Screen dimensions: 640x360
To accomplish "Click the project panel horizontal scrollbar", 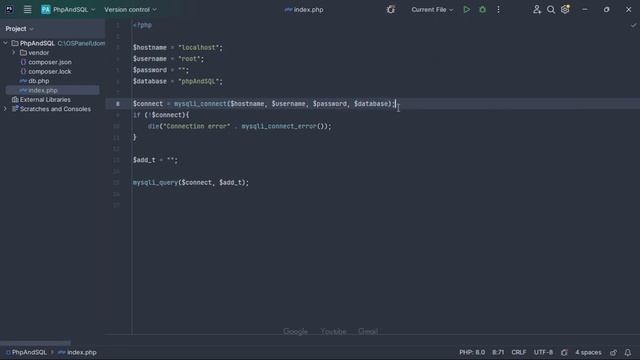I will click(35, 343).
